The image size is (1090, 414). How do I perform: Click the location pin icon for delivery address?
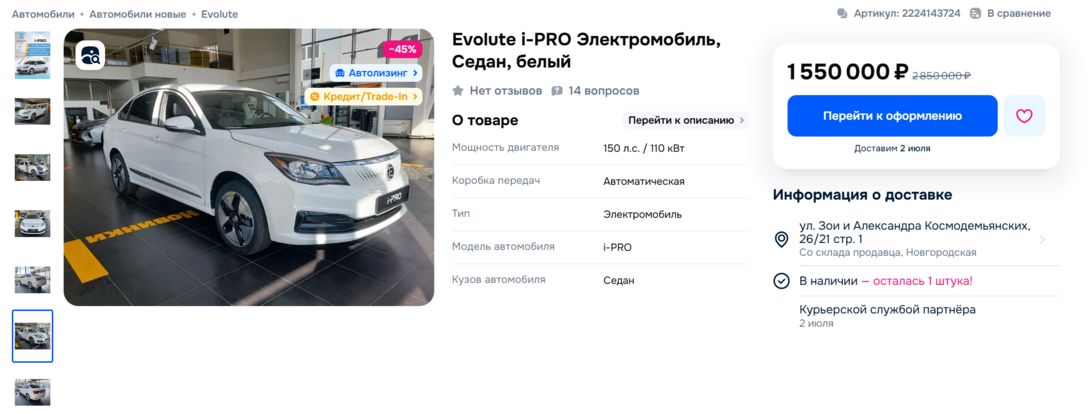click(x=781, y=240)
